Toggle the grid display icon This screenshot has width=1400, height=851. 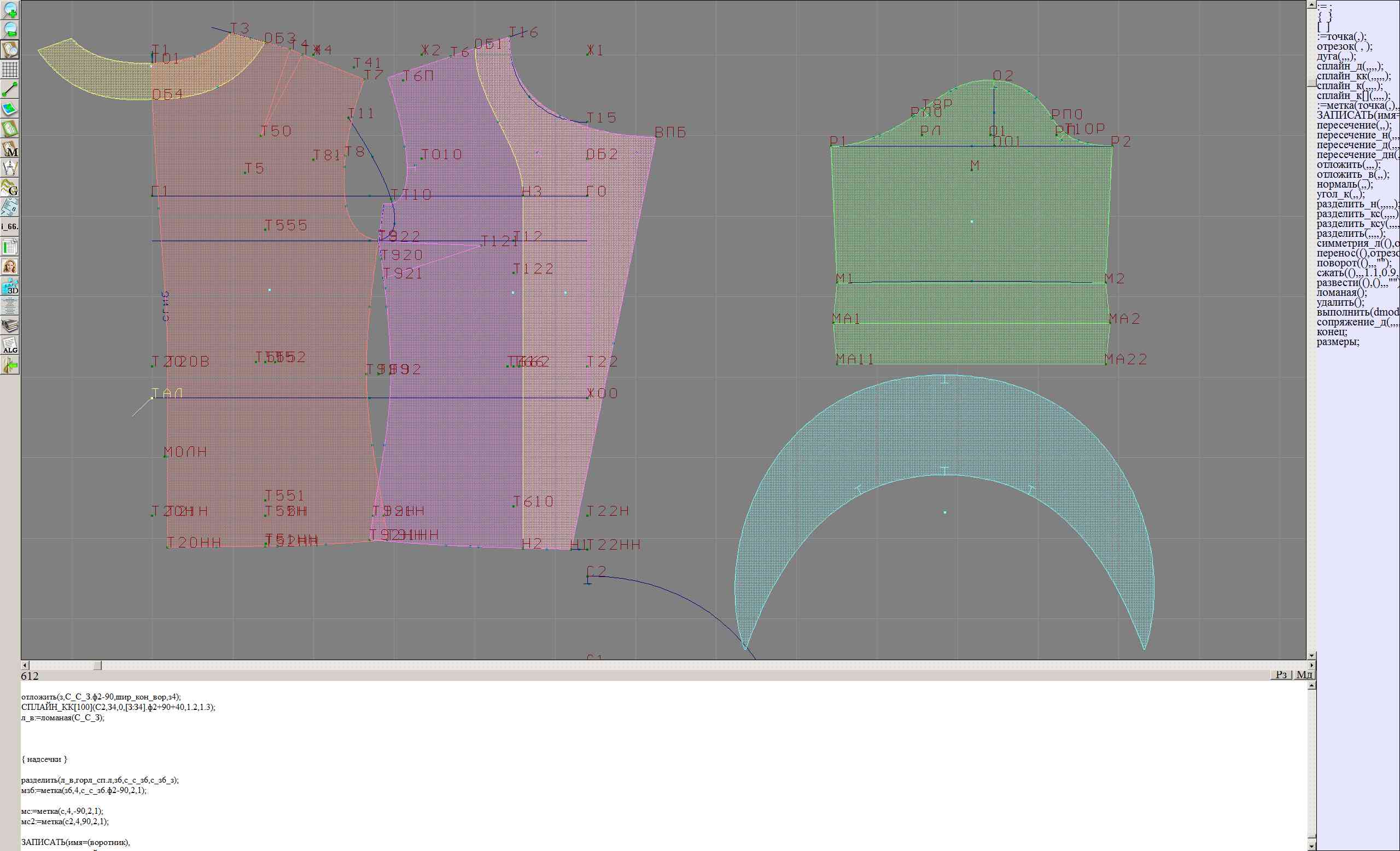(10, 69)
